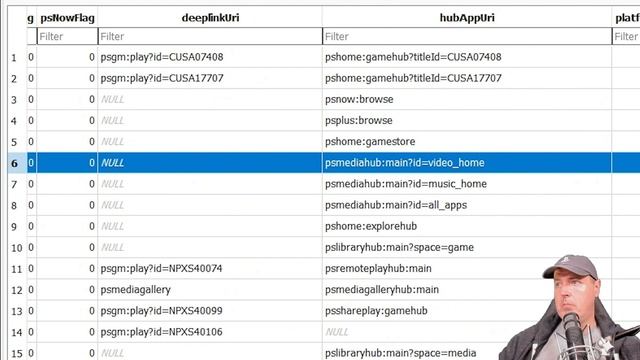
Task: Select the psnow:browse cell
Action: [x=467, y=99]
